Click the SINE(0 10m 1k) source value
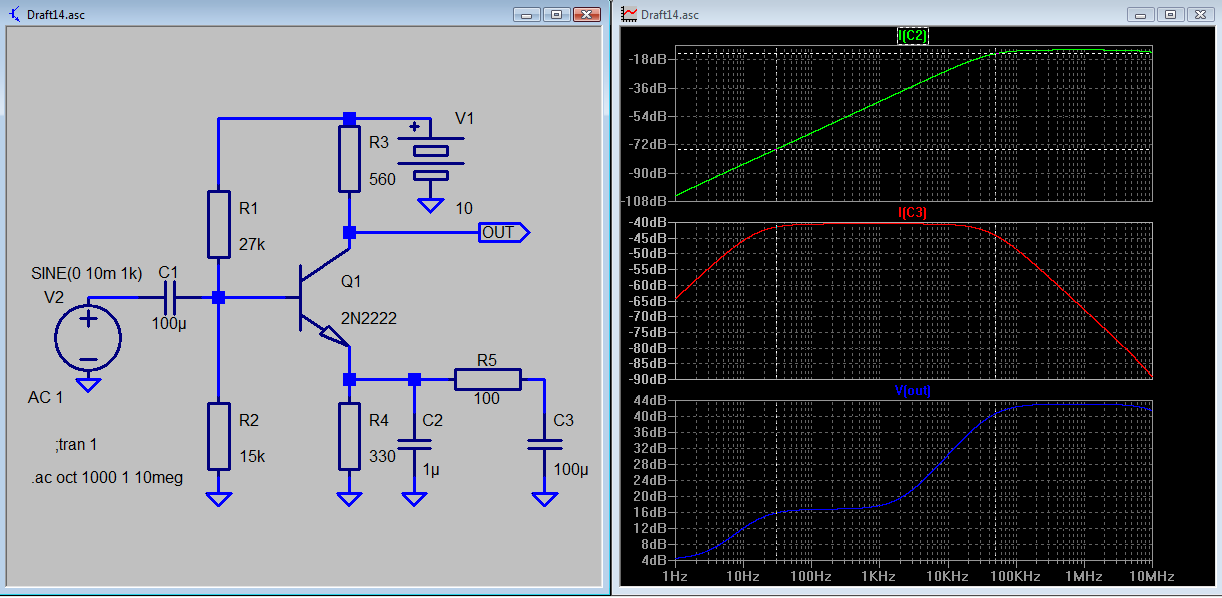 87,273
